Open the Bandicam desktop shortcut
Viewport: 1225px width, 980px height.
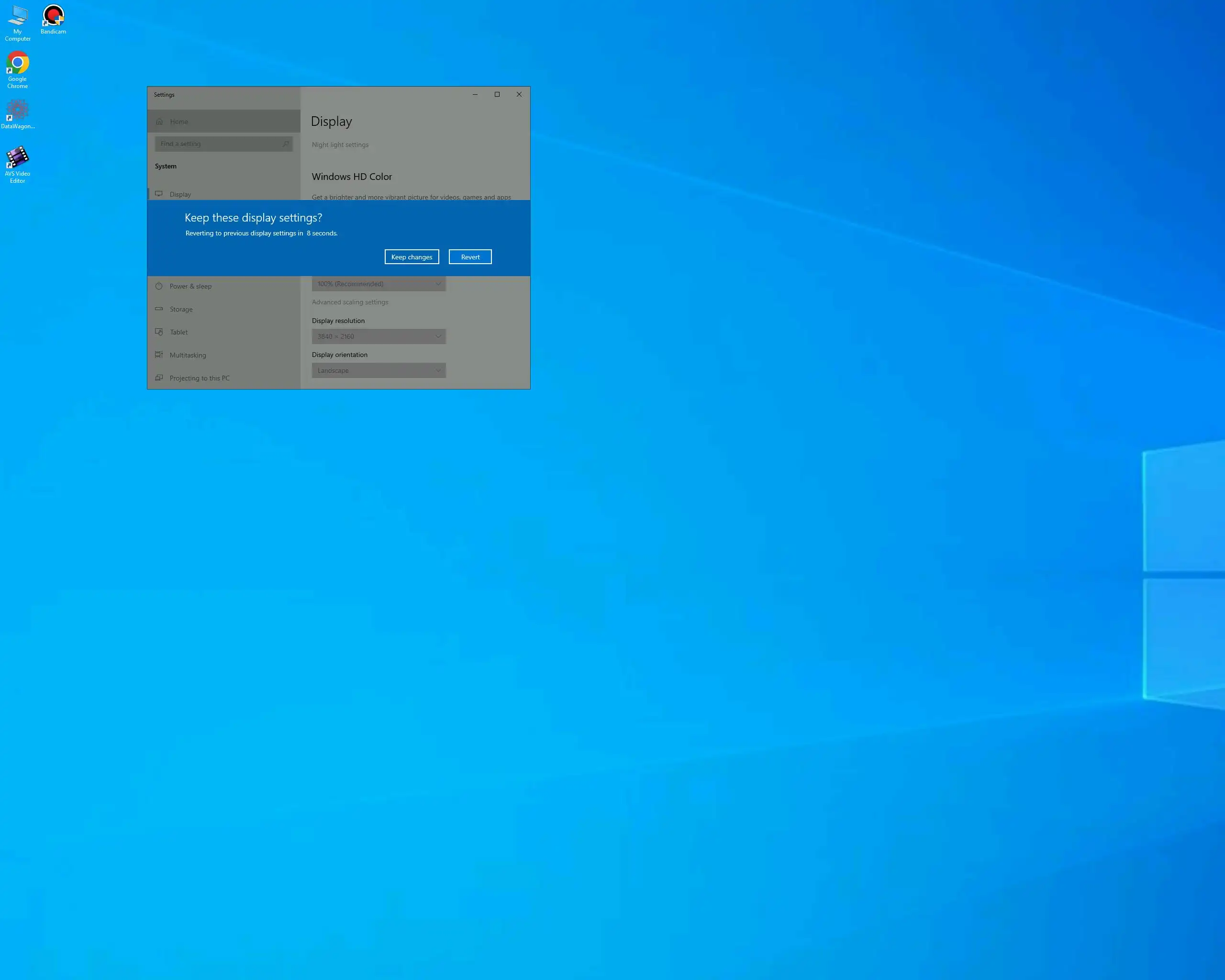coord(53,19)
